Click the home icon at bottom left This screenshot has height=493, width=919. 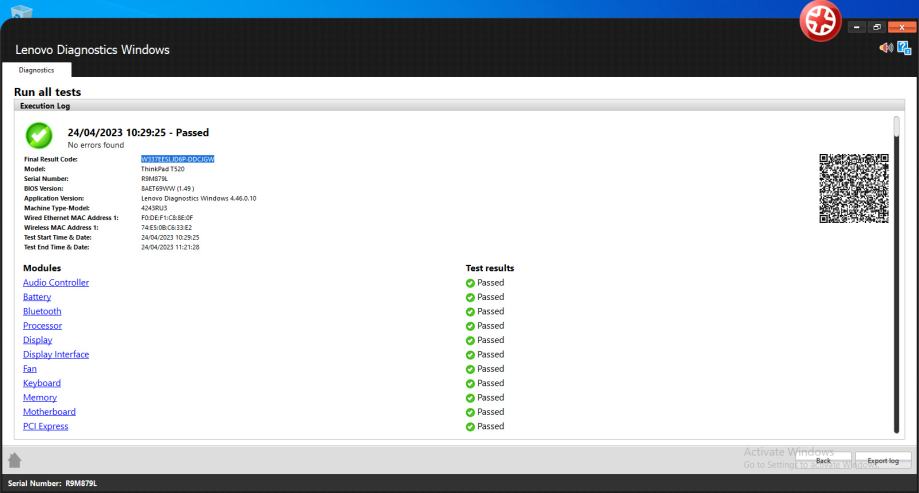tap(15, 460)
